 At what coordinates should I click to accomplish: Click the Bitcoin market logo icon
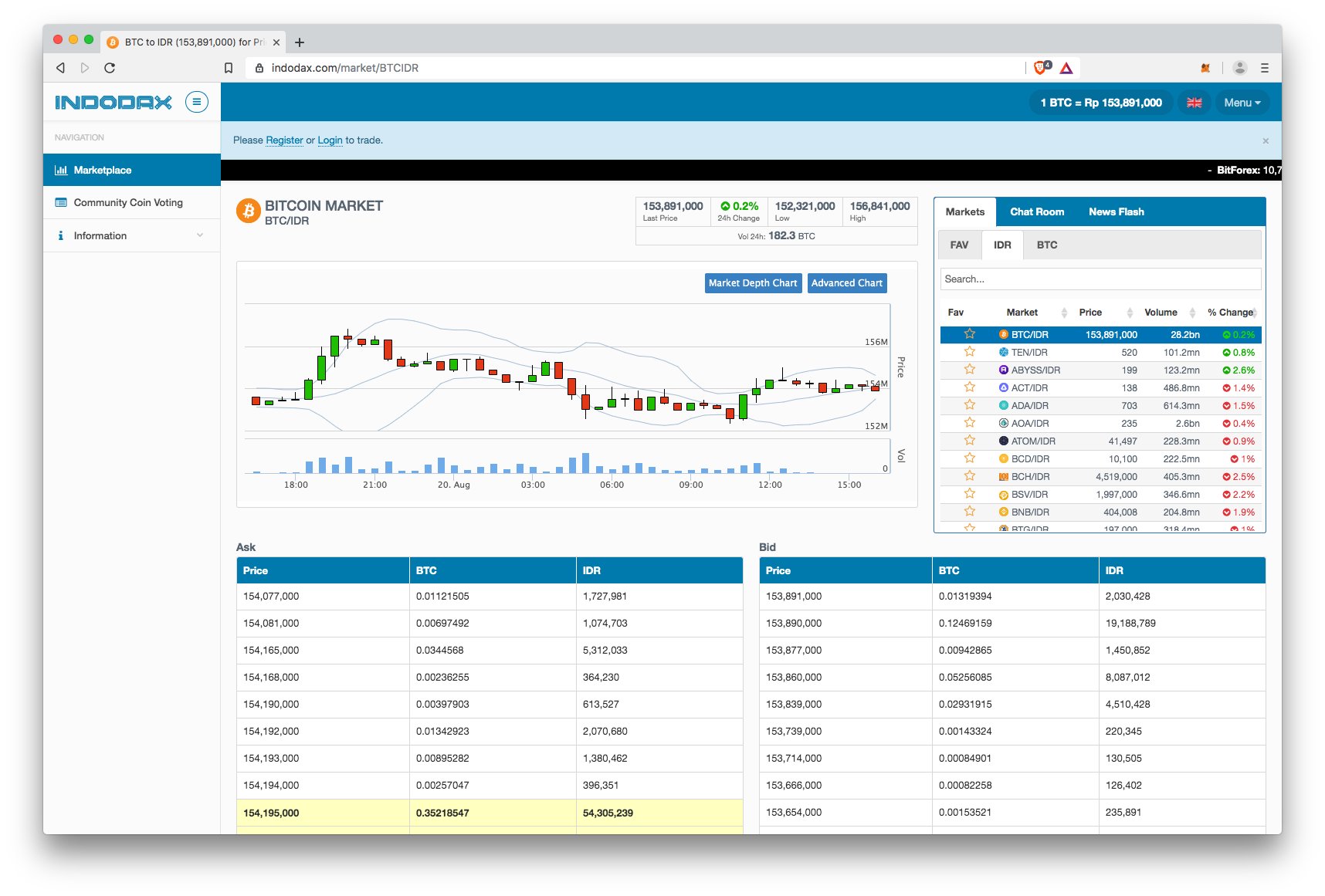(x=248, y=211)
